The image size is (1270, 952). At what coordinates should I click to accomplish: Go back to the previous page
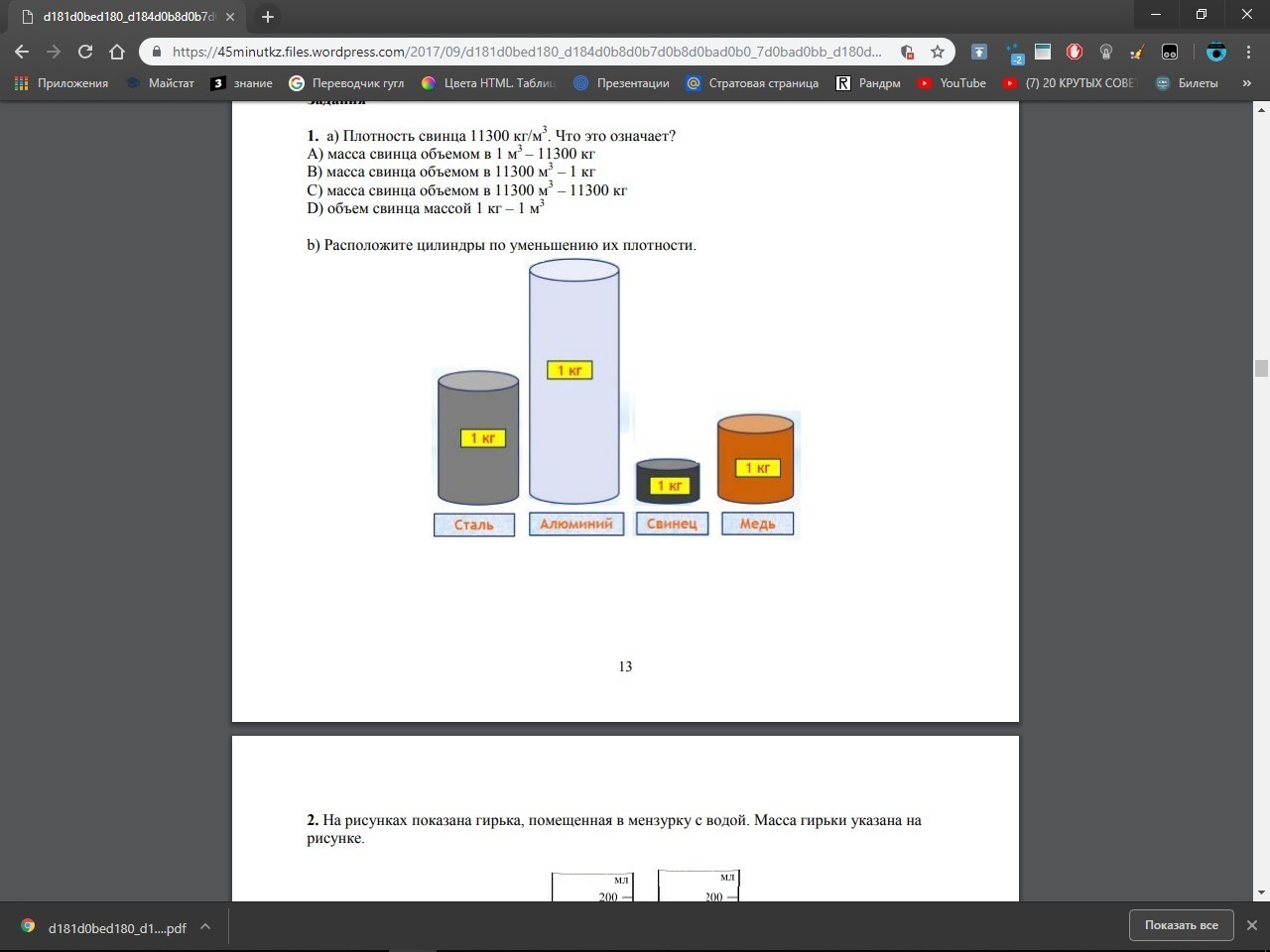22,52
